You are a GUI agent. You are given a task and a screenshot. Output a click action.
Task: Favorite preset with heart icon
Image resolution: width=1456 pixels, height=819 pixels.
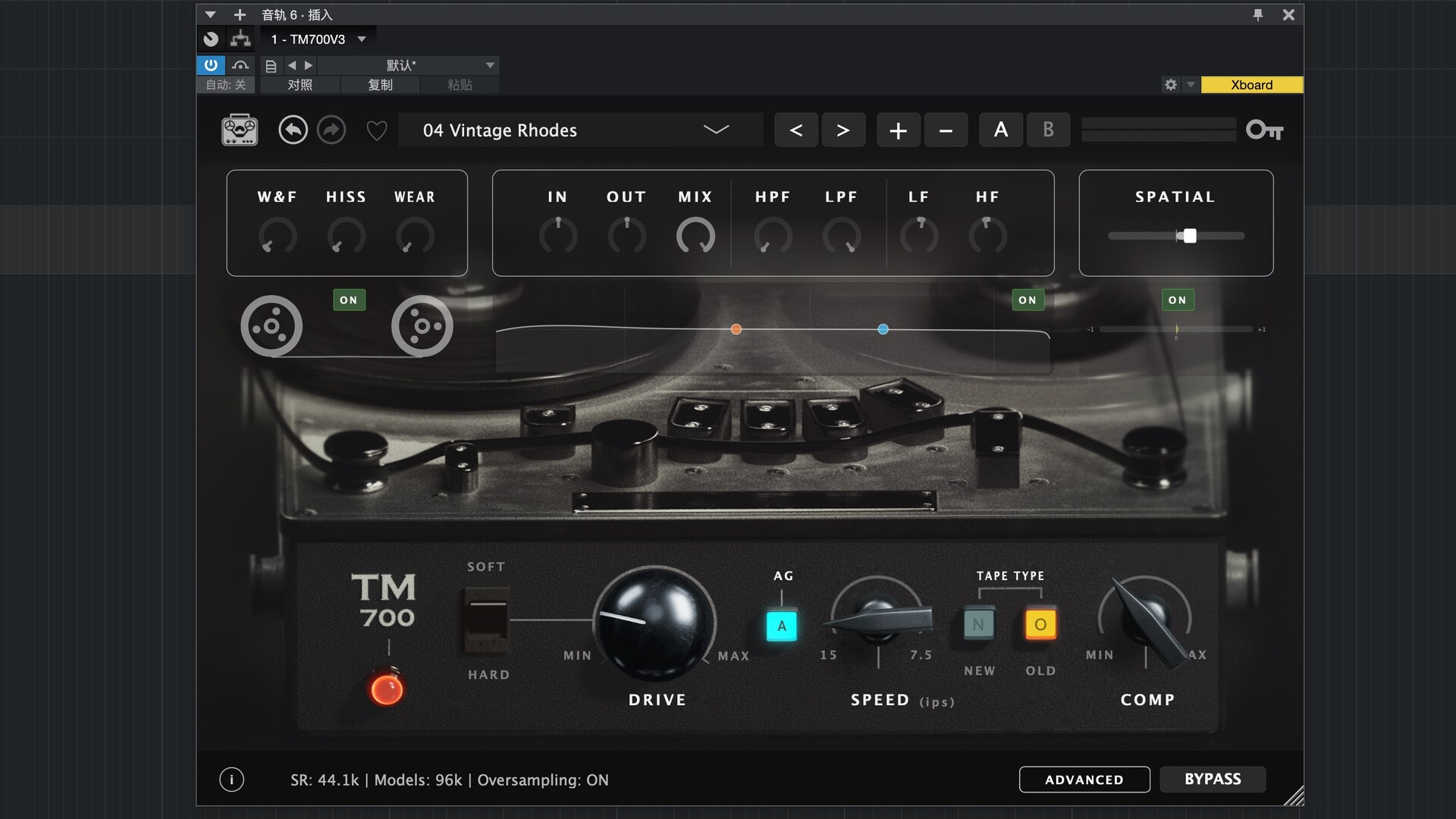pos(377,131)
